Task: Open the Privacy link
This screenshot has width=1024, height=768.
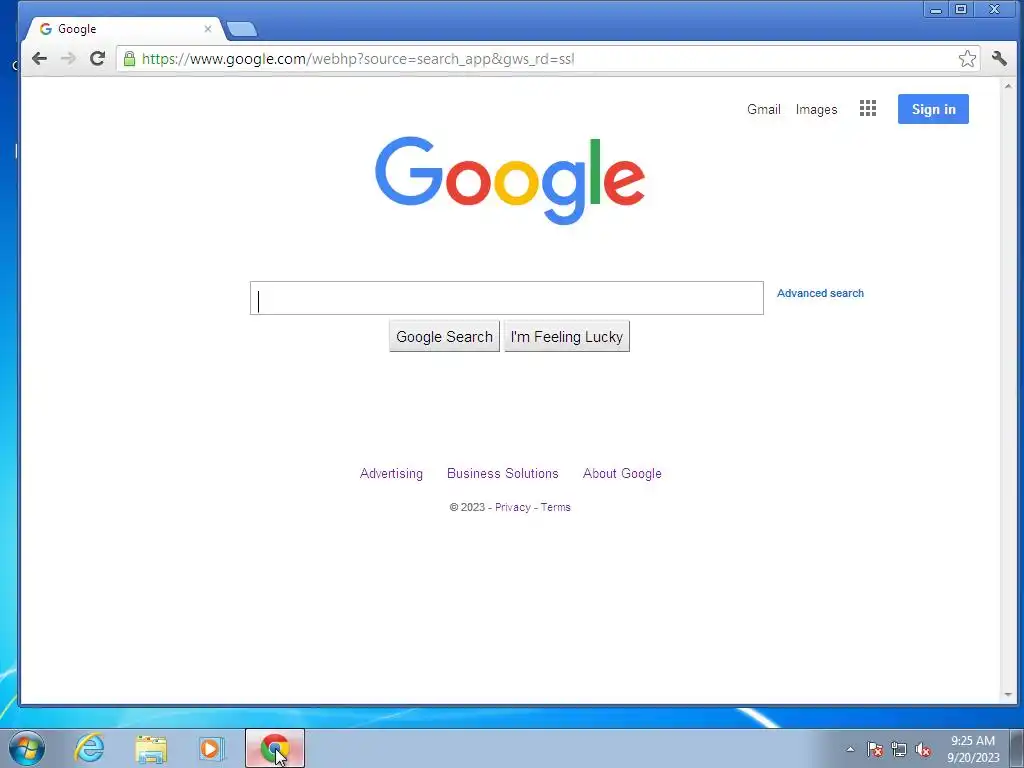Action: pos(513,507)
